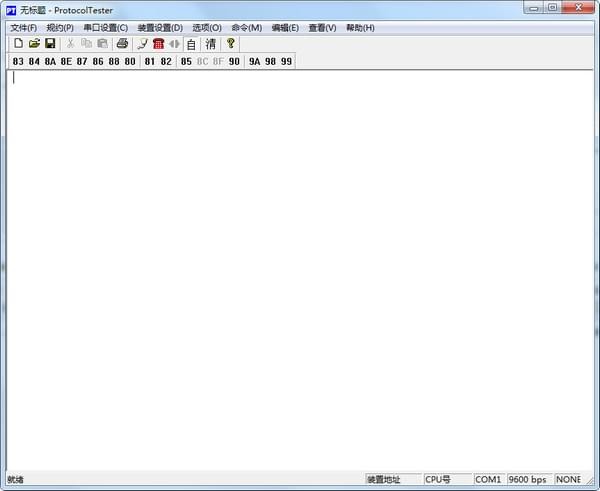
Task: Click the grayed 8C command button
Action: tap(202, 61)
